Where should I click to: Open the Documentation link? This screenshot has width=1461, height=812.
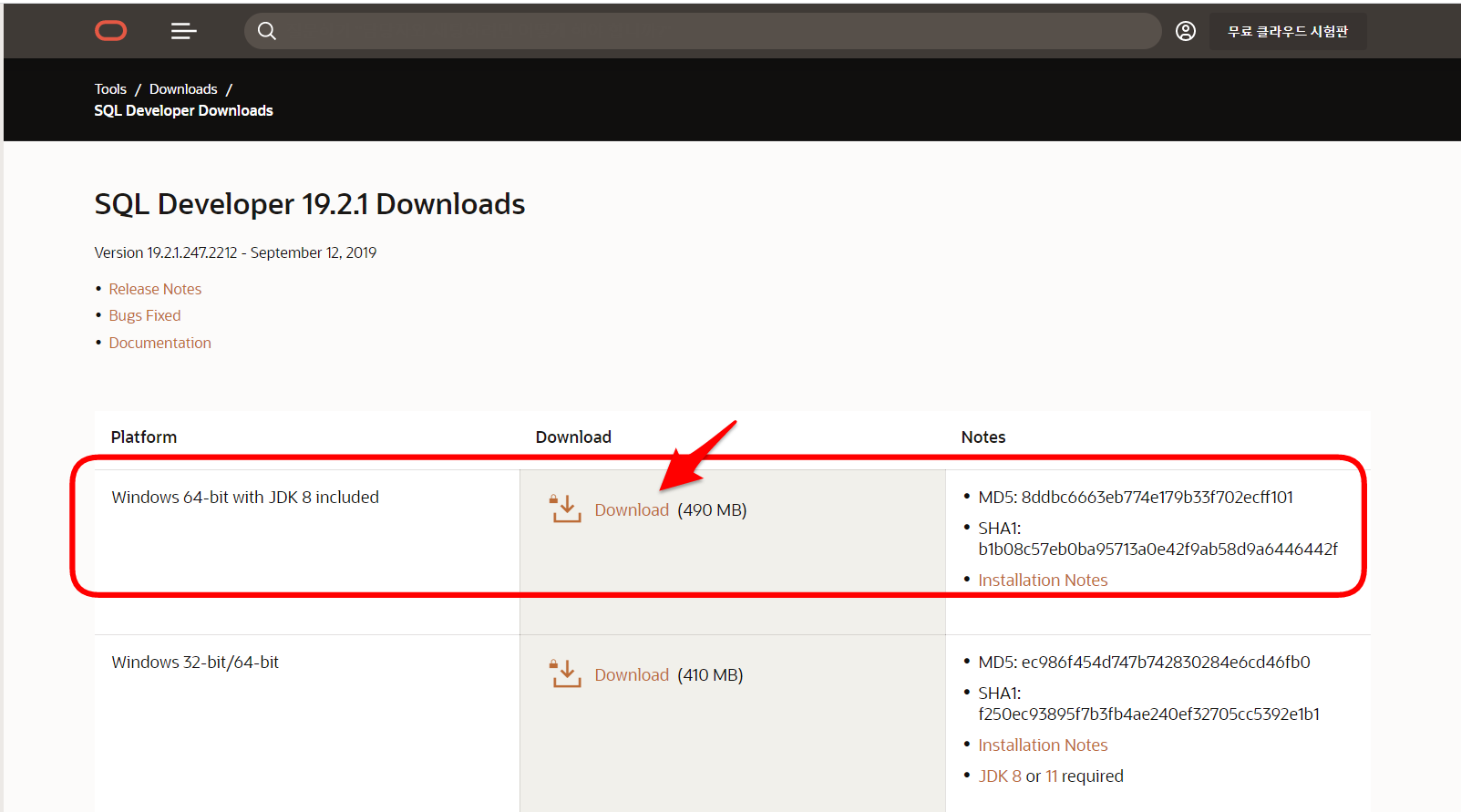pyautogui.click(x=160, y=343)
